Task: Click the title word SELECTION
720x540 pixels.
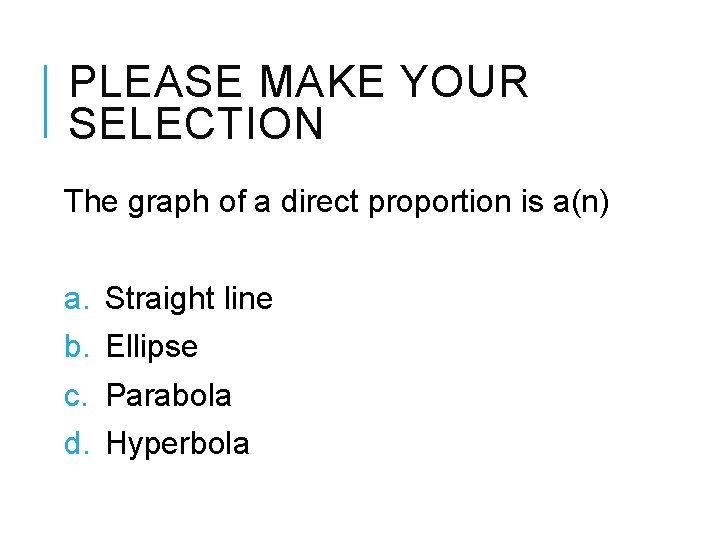Action: click(x=196, y=123)
